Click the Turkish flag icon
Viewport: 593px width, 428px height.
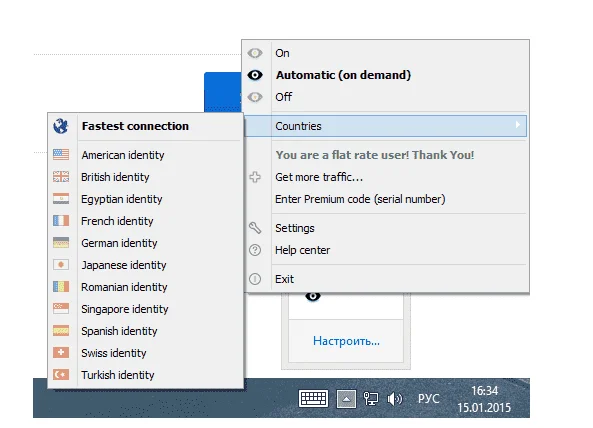pos(61,374)
